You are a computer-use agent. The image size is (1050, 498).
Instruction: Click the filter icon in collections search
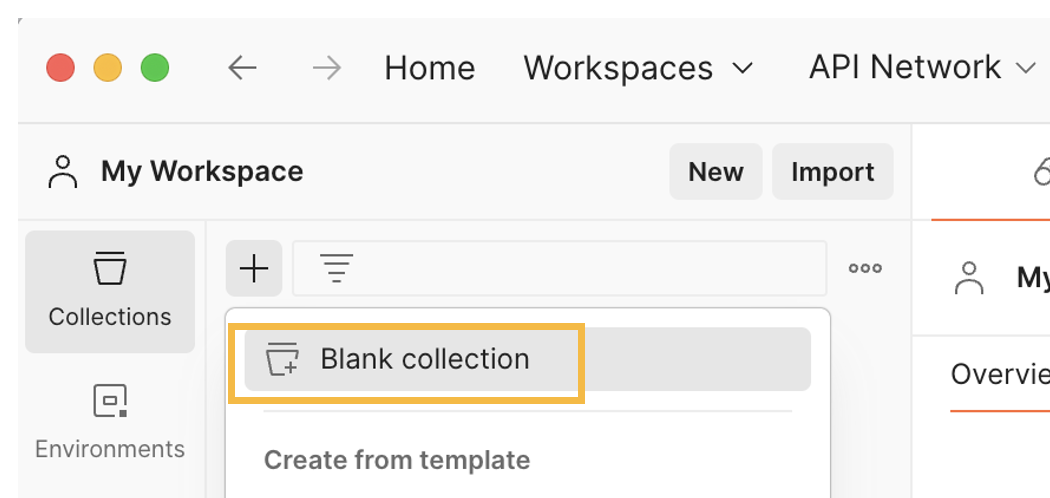(336, 268)
